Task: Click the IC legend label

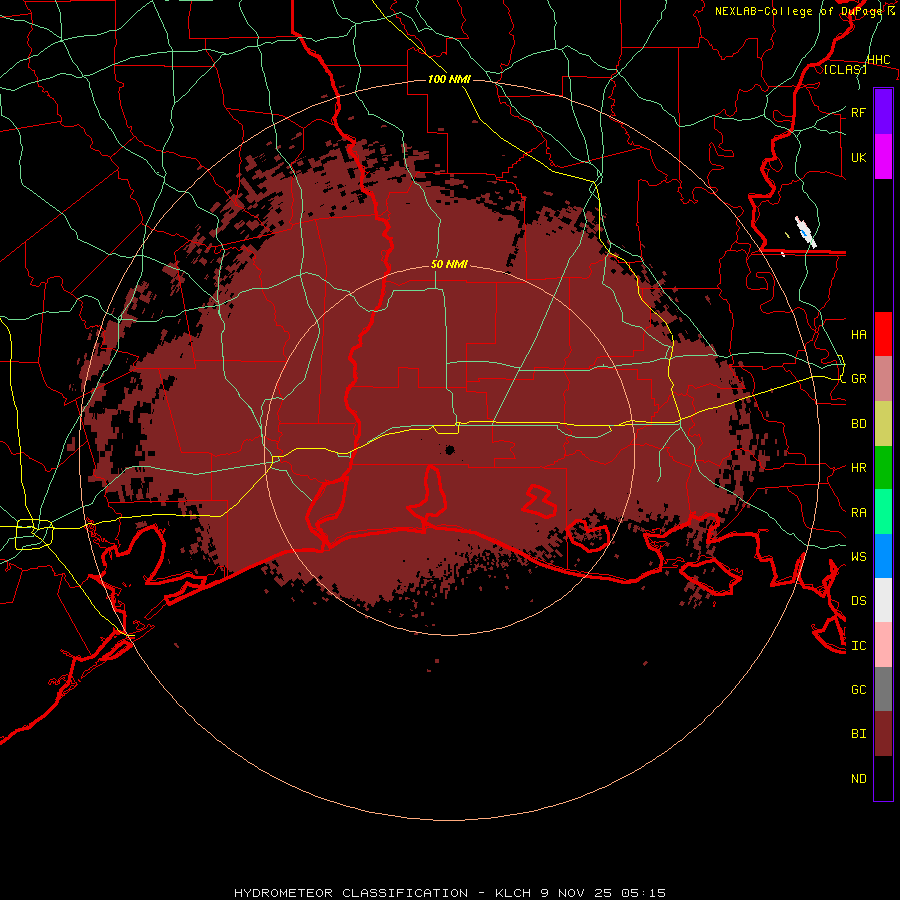Action: point(858,645)
